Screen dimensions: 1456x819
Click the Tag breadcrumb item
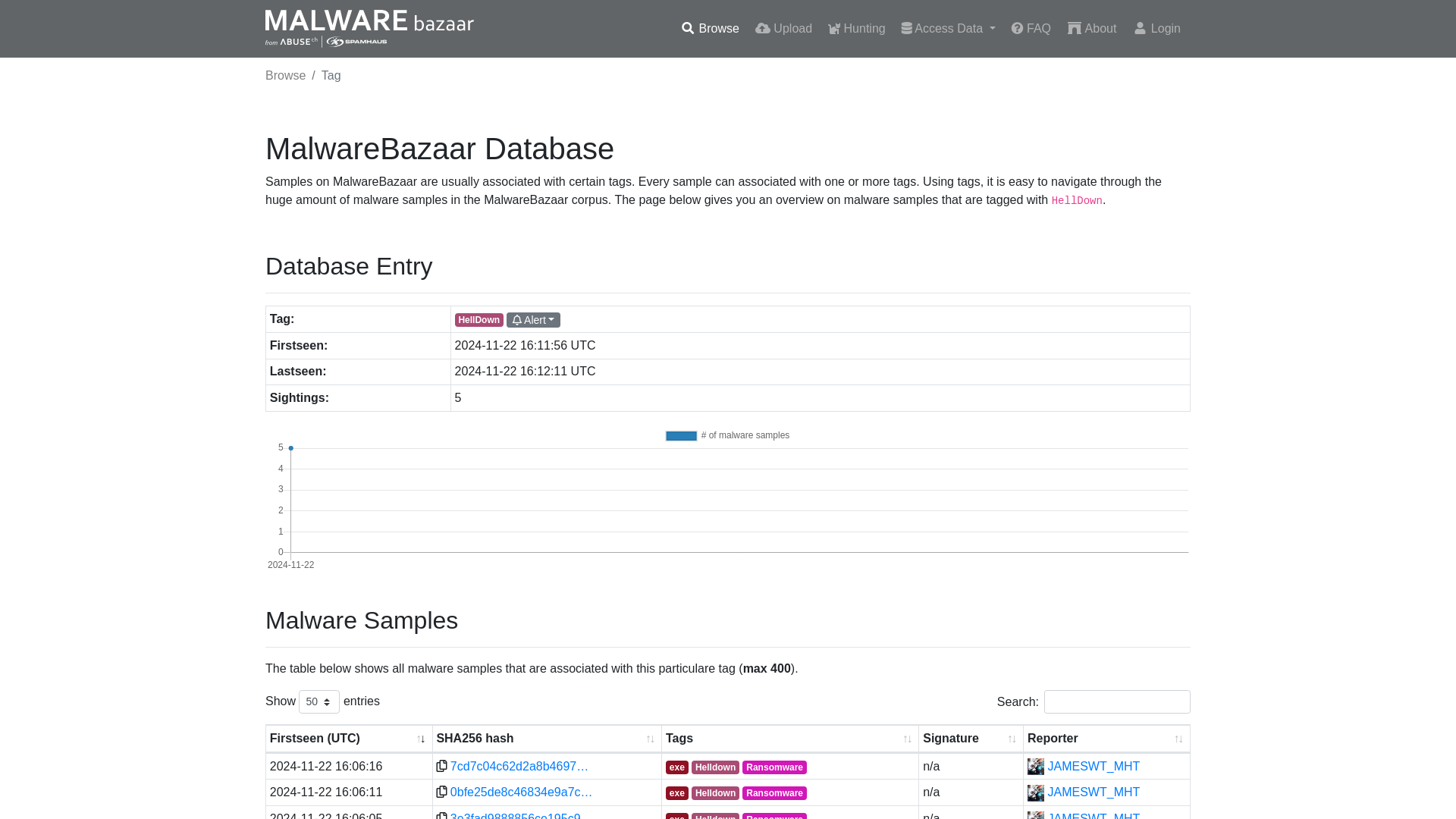pyautogui.click(x=331, y=76)
